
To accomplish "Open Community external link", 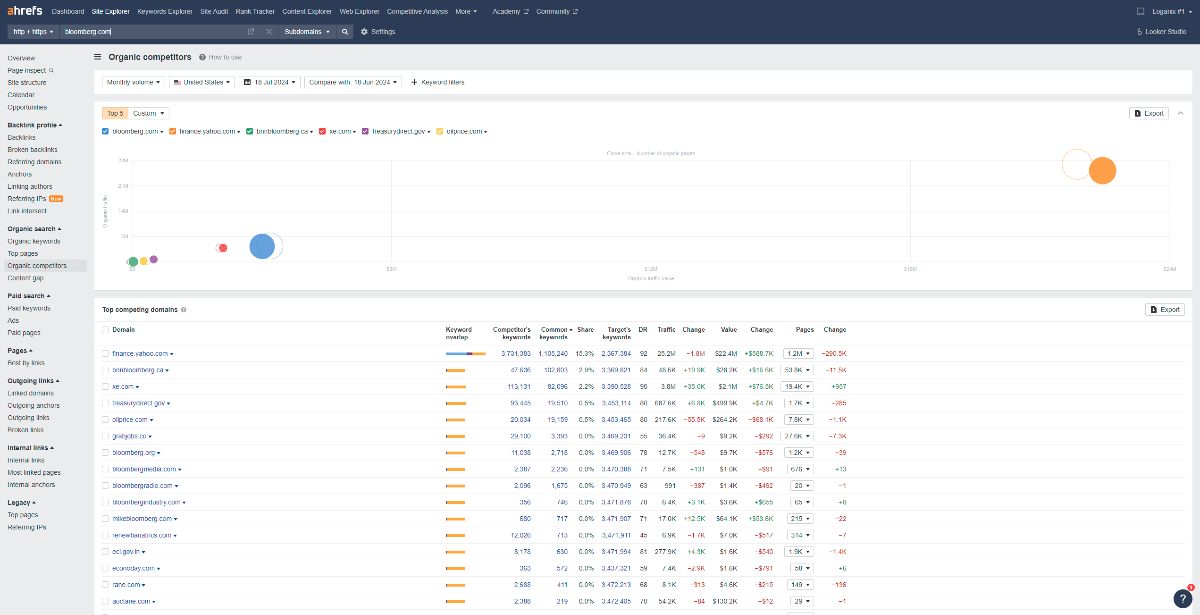I will [556, 11].
